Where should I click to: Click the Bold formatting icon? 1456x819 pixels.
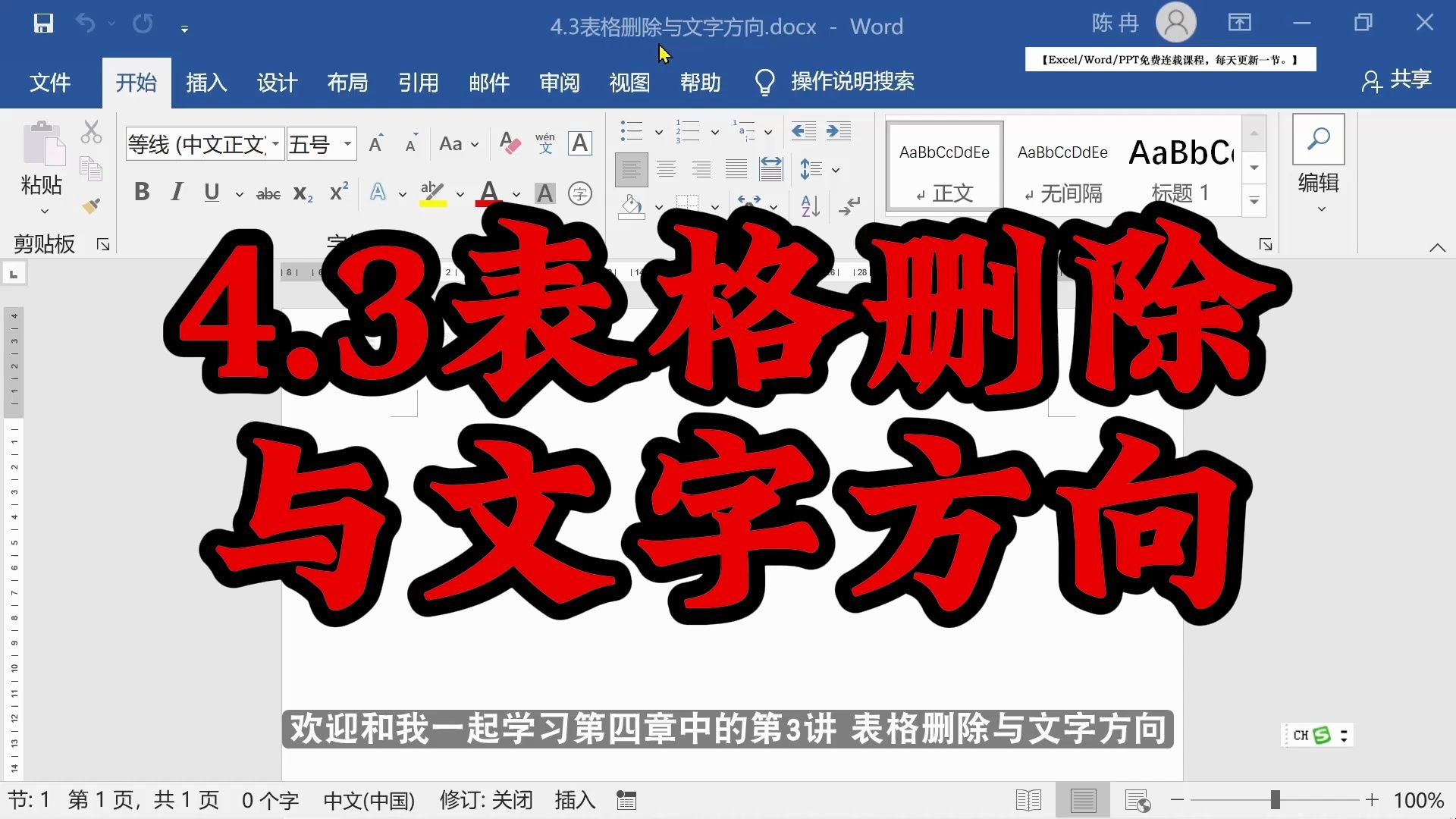(x=140, y=191)
